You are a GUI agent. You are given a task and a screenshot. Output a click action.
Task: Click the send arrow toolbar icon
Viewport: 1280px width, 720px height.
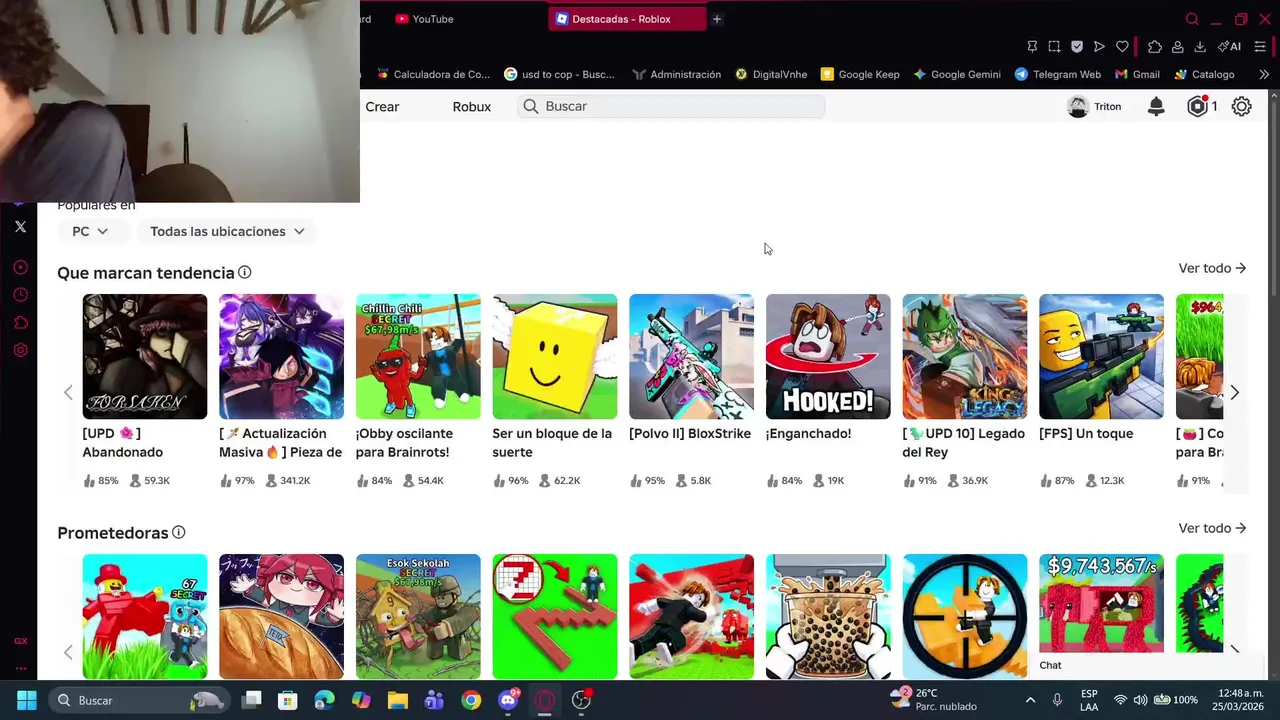(1099, 47)
